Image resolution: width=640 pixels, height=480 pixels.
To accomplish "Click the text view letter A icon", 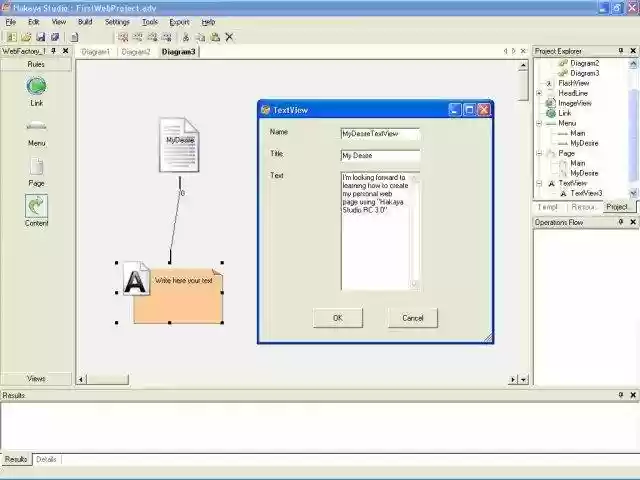I will point(136,278).
